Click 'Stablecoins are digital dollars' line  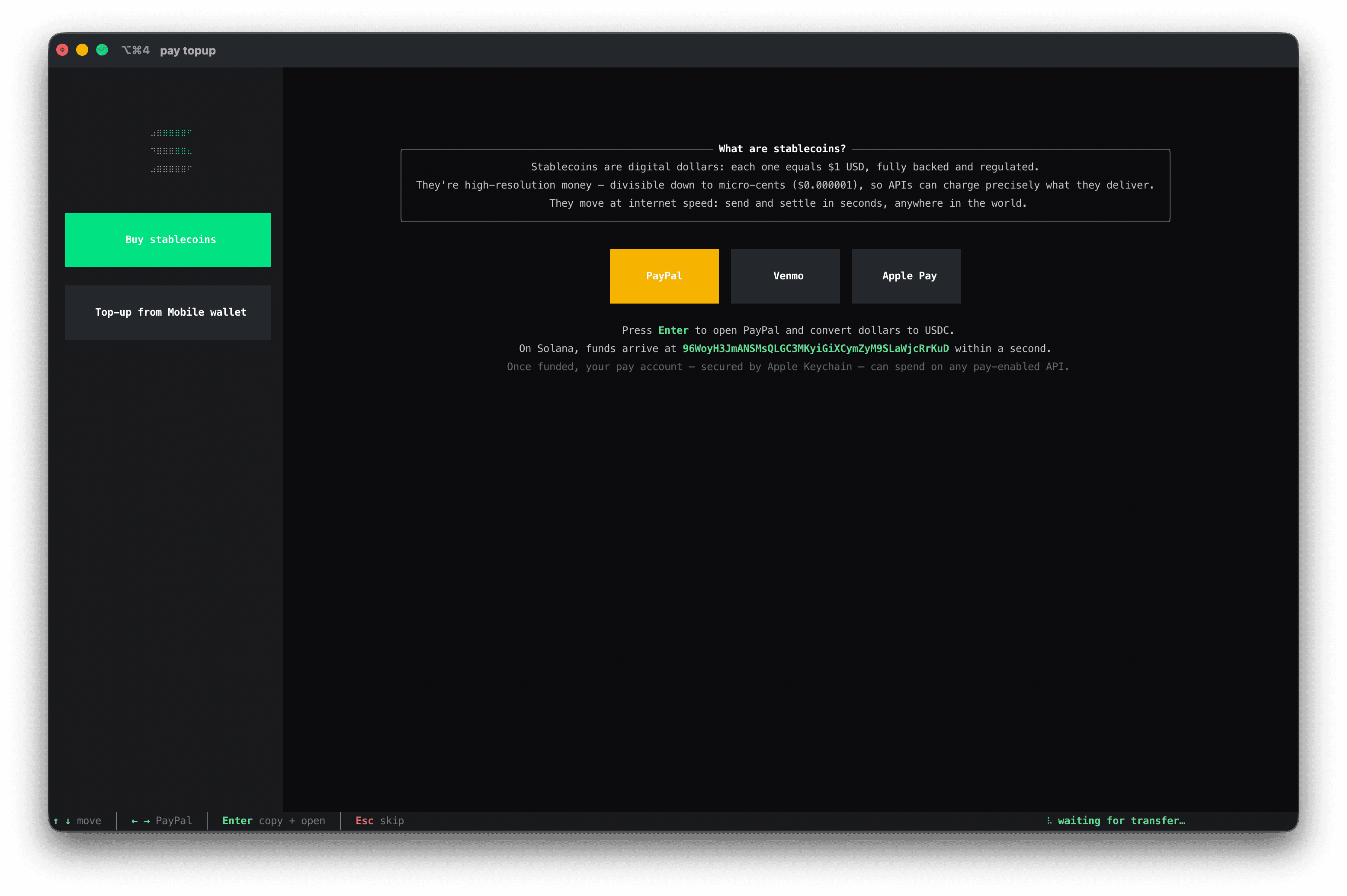784,167
